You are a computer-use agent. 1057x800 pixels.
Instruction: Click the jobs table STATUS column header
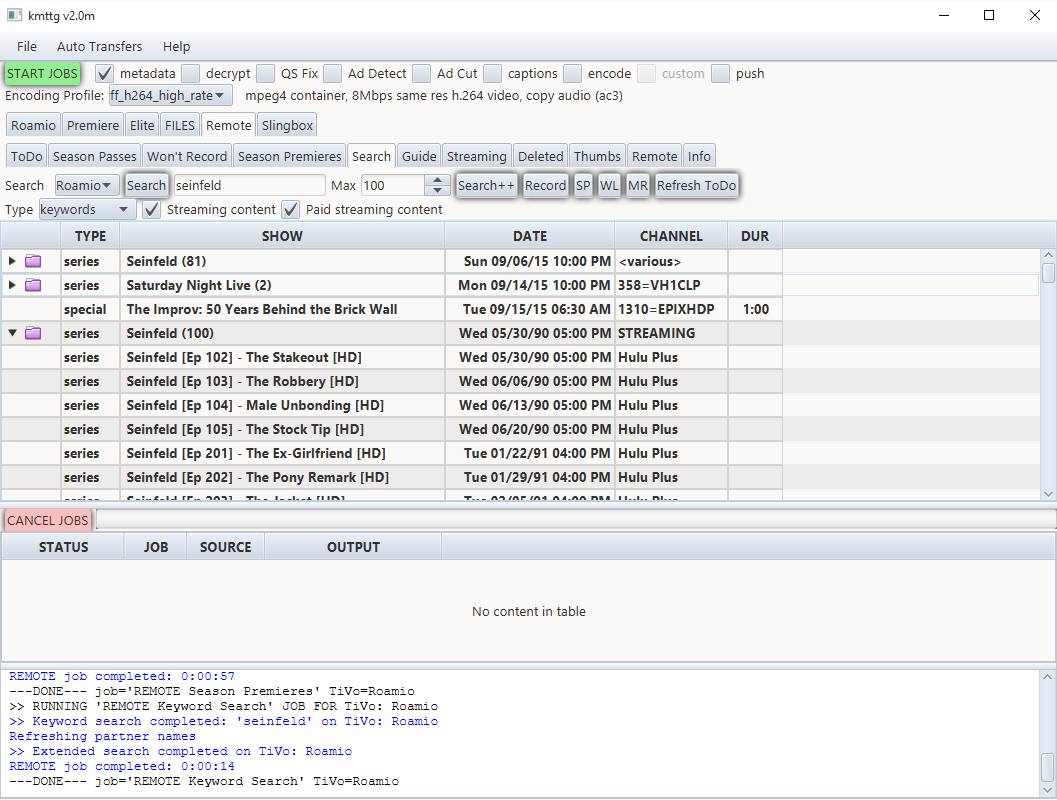[x=63, y=547]
